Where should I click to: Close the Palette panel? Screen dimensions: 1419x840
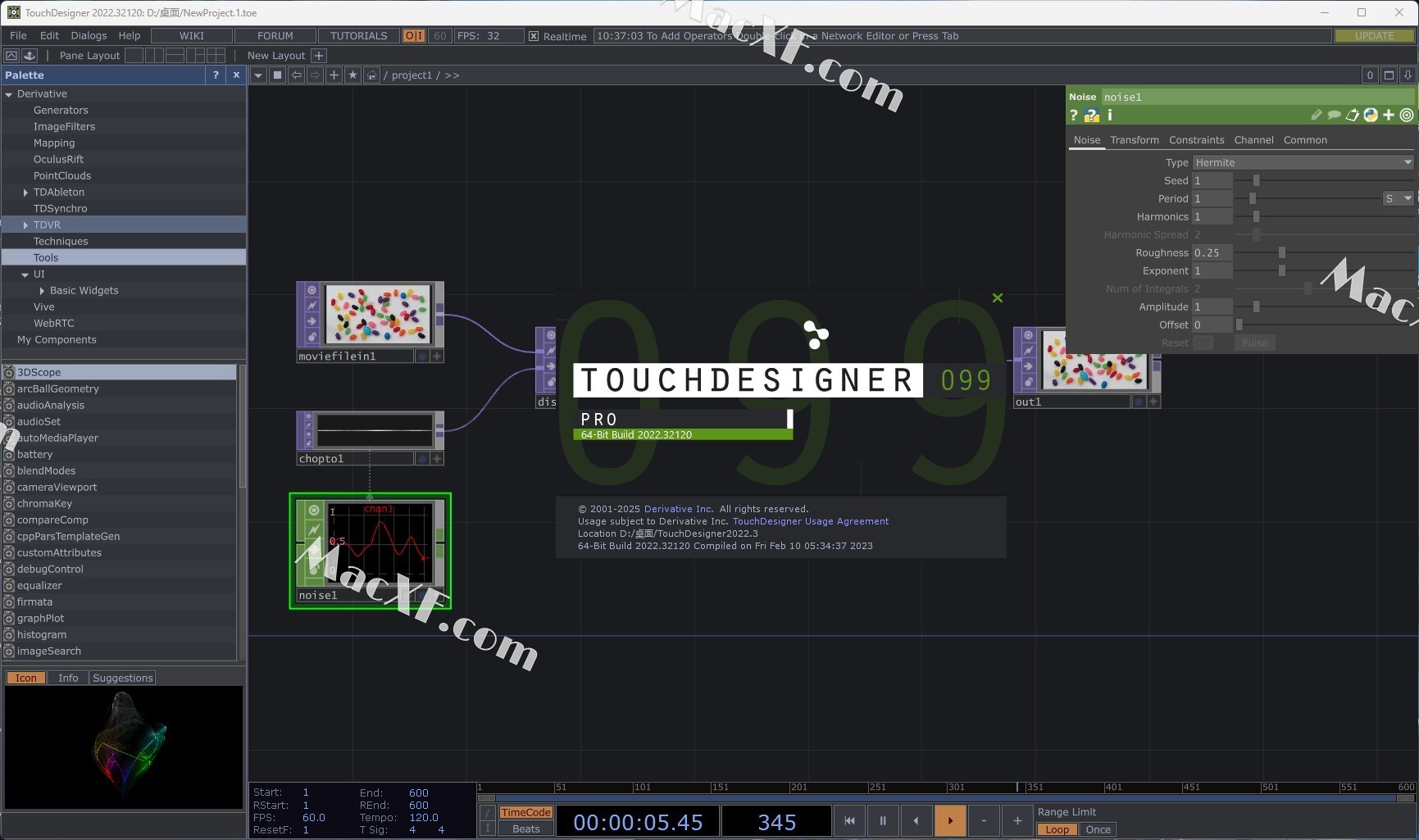[236, 75]
